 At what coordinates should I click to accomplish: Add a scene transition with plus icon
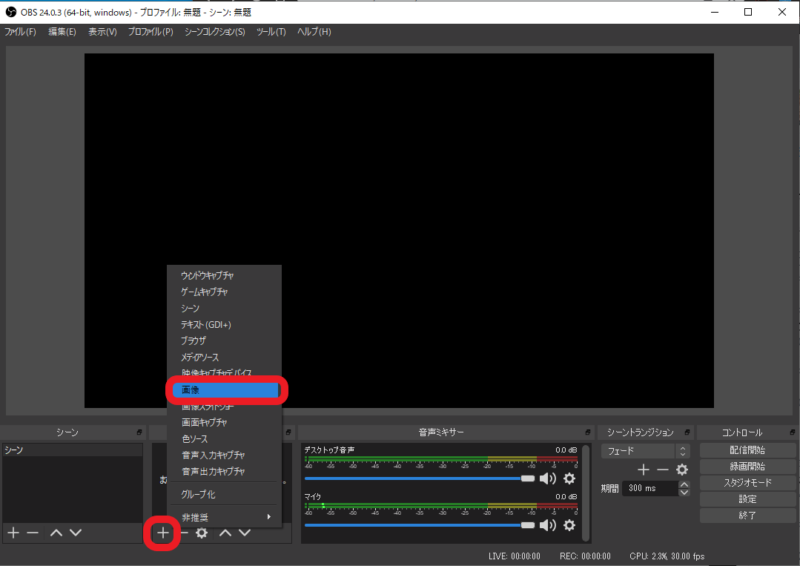pyautogui.click(x=643, y=470)
